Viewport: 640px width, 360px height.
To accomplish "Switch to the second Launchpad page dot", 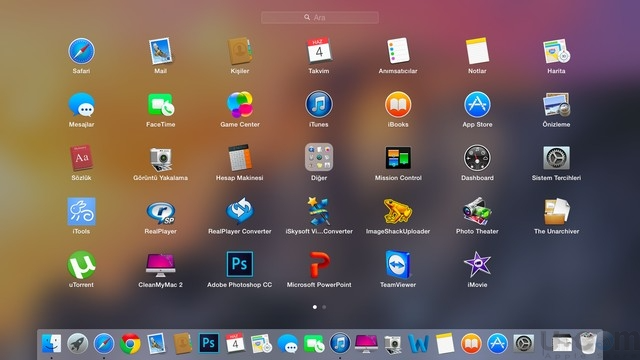I will tap(324, 307).
